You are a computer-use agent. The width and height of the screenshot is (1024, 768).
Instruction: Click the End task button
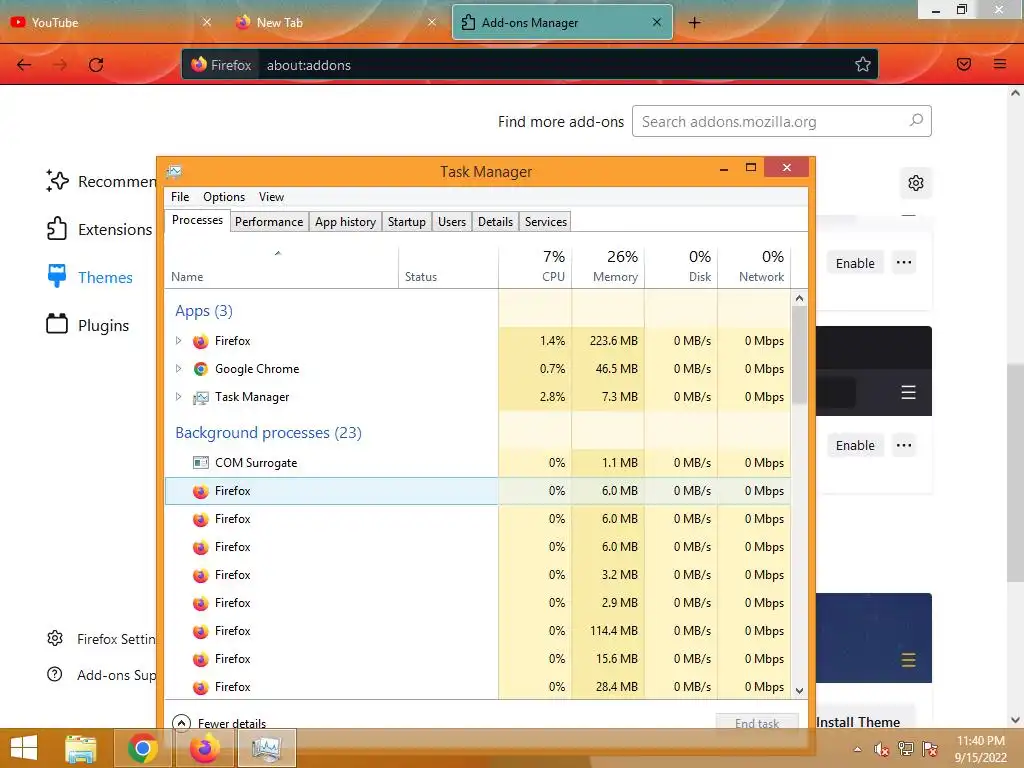757,722
